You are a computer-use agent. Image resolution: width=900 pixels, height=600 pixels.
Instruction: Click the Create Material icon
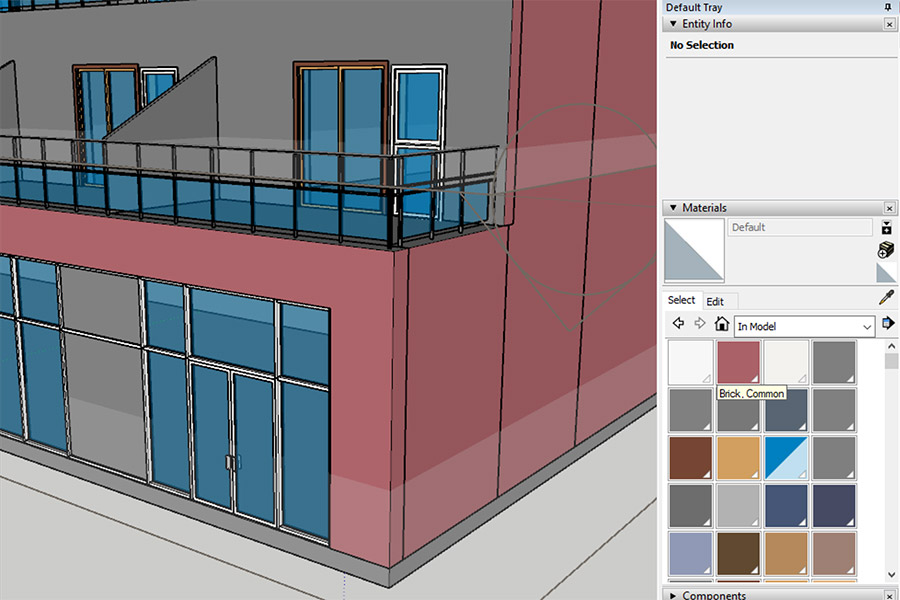[x=886, y=250]
